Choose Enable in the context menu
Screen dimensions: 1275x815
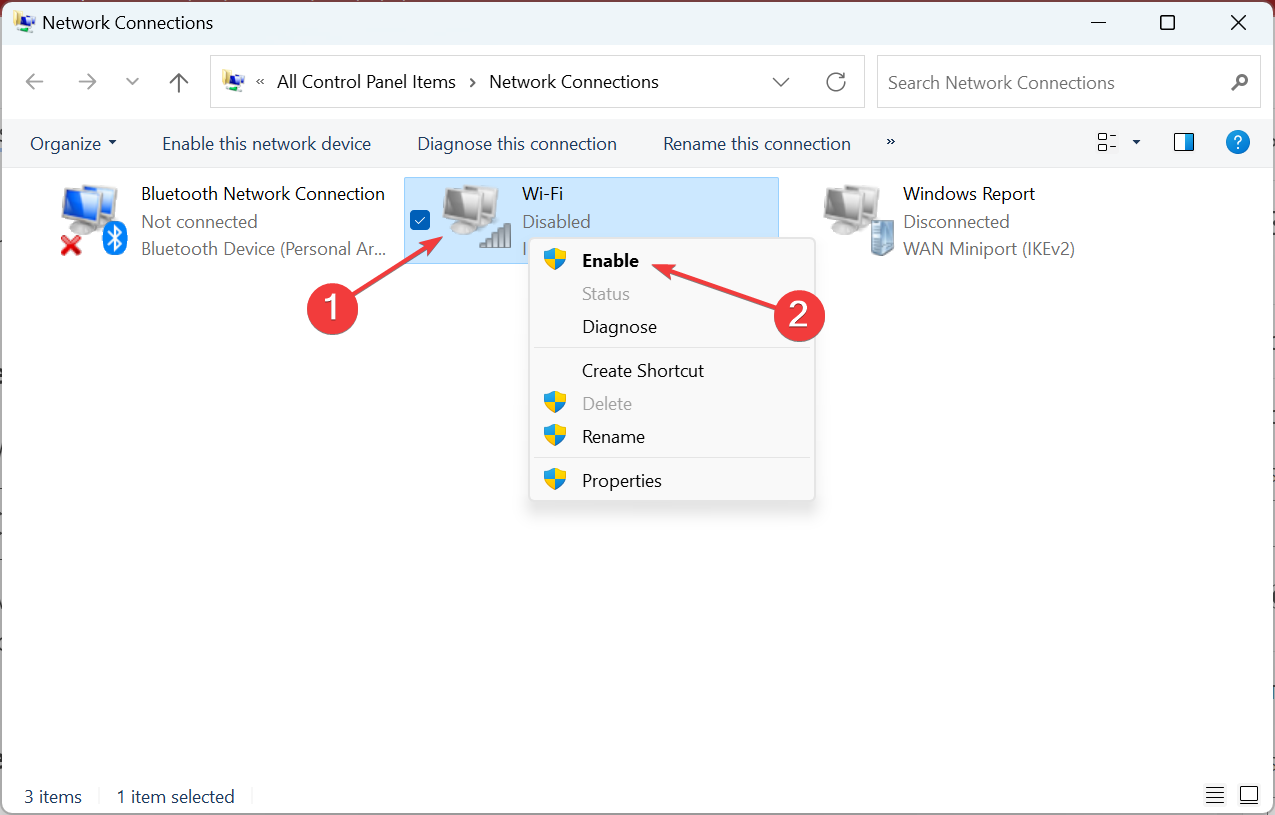[672, 261]
